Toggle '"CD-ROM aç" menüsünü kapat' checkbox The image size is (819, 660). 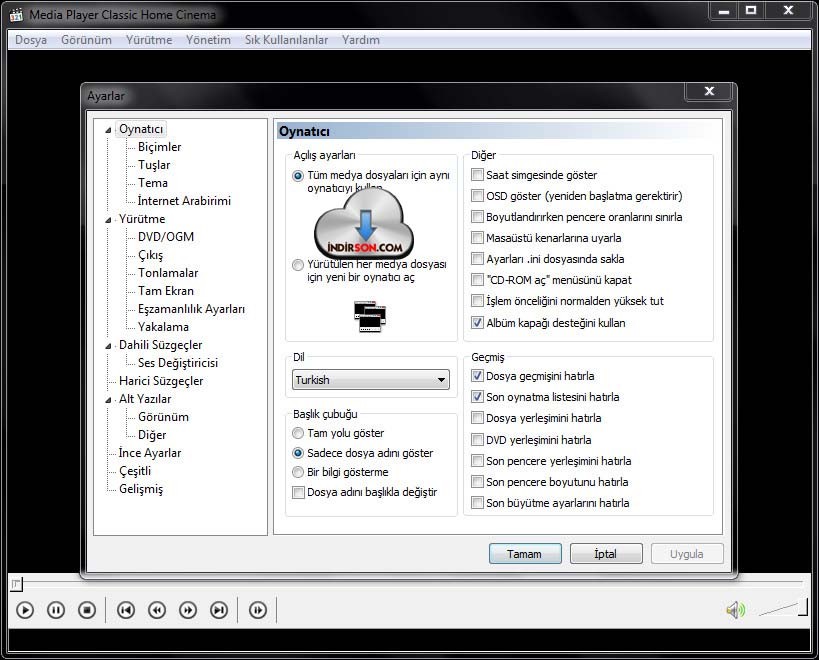(477, 279)
